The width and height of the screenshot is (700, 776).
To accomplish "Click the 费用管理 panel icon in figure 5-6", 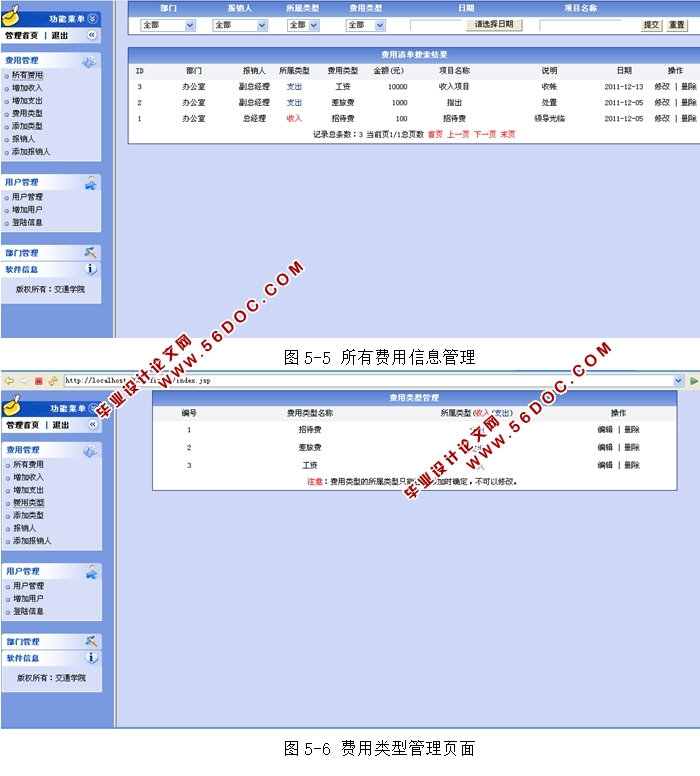I will (x=91, y=451).
